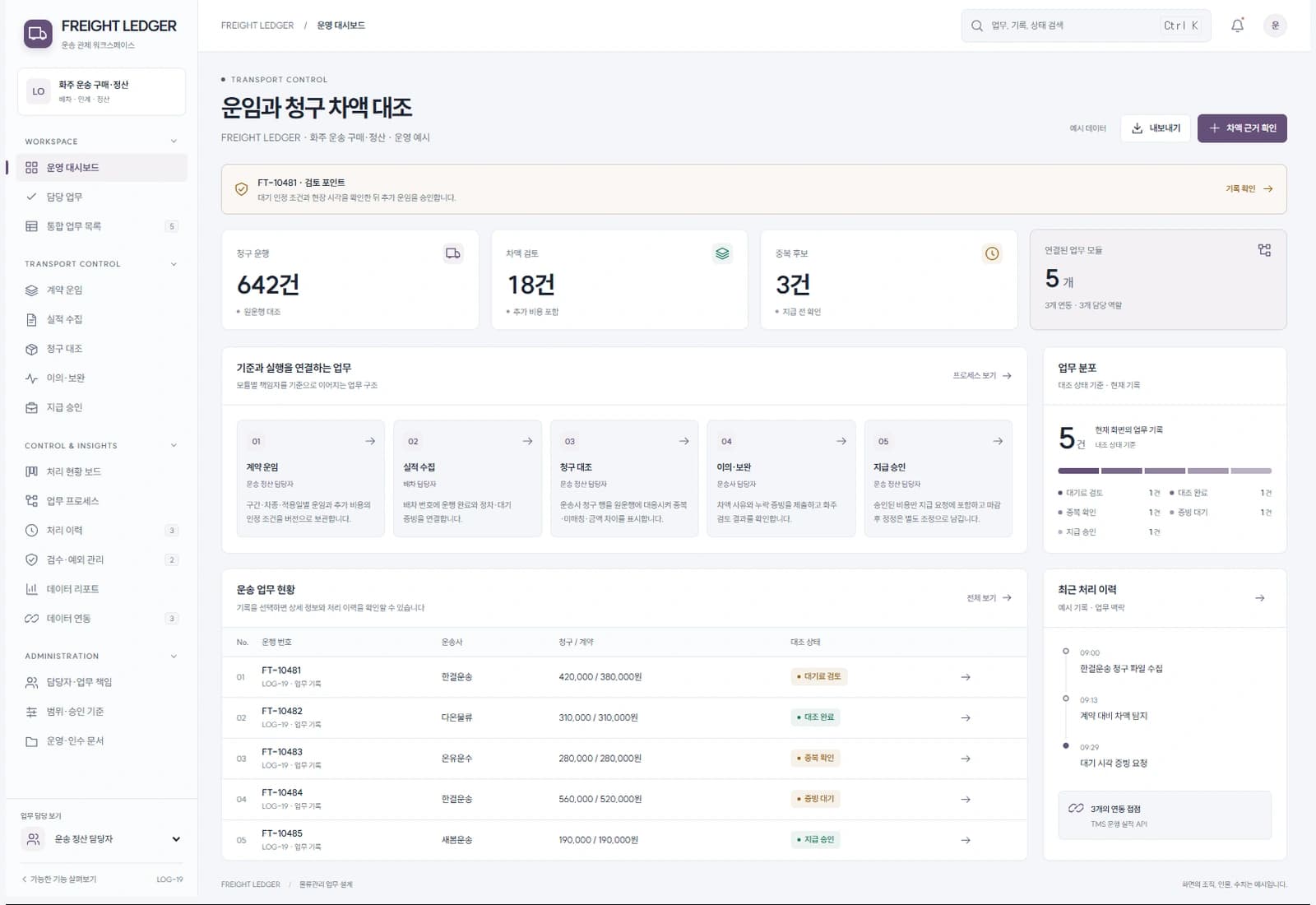Open the arrow on 청구 대조 step card
Viewport: 1316px width, 905px height.
pos(683,441)
